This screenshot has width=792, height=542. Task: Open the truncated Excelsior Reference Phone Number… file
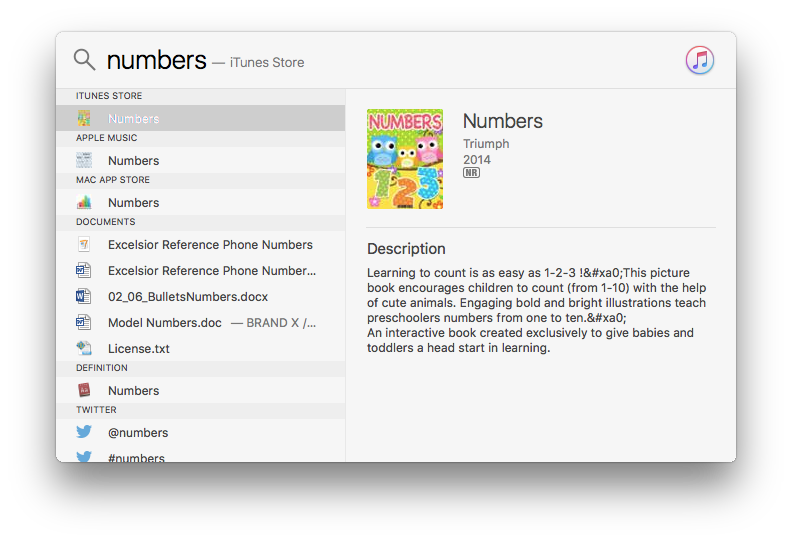coord(201,270)
